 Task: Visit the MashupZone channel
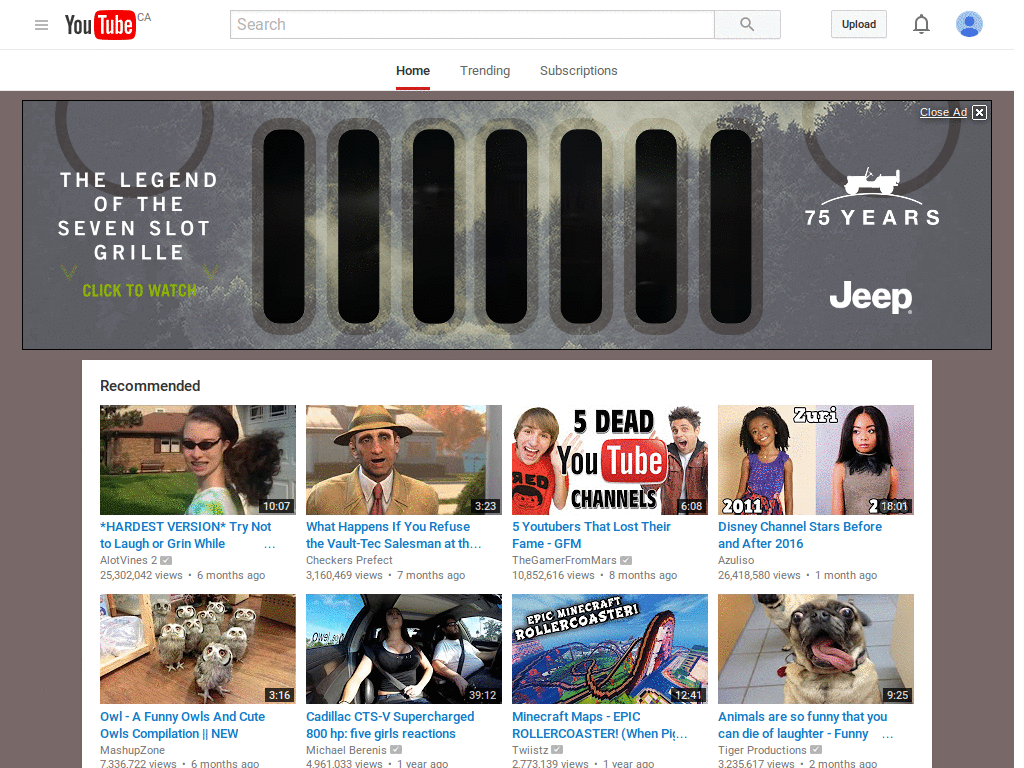coord(132,750)
